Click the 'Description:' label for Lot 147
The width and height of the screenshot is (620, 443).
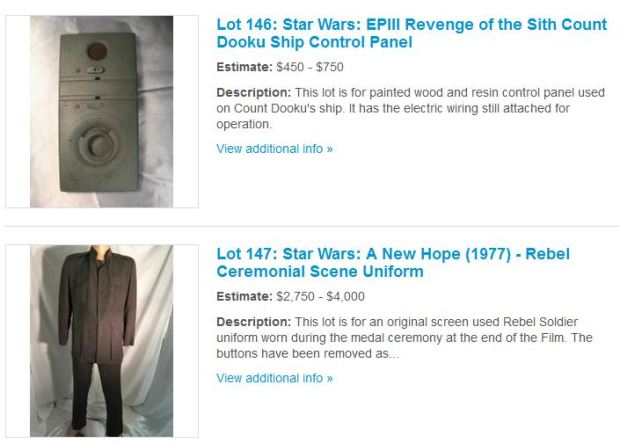coord(253,322)
